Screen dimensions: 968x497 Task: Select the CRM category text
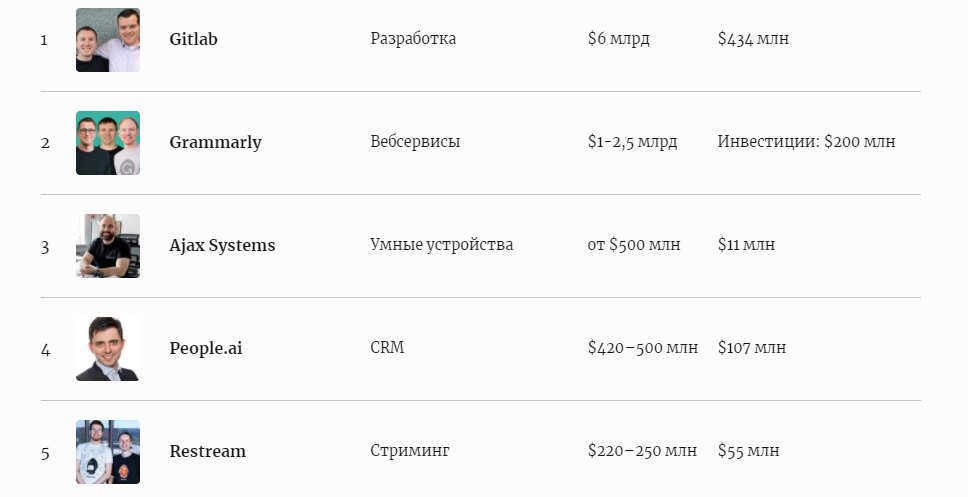pyautogui.click(x=387, y=348)
